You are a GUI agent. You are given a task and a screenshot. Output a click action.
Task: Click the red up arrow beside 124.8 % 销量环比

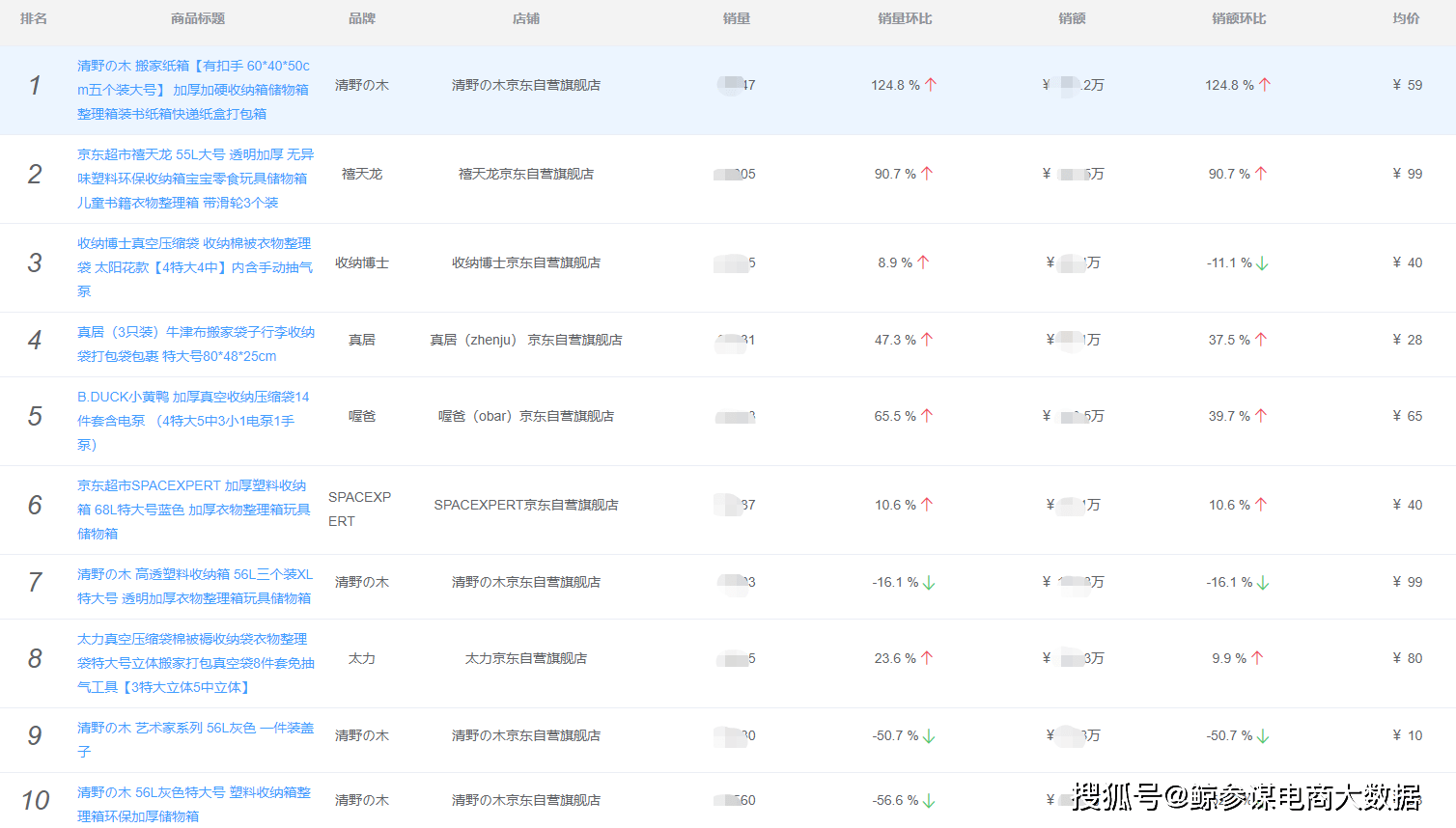tap(931, 85)
